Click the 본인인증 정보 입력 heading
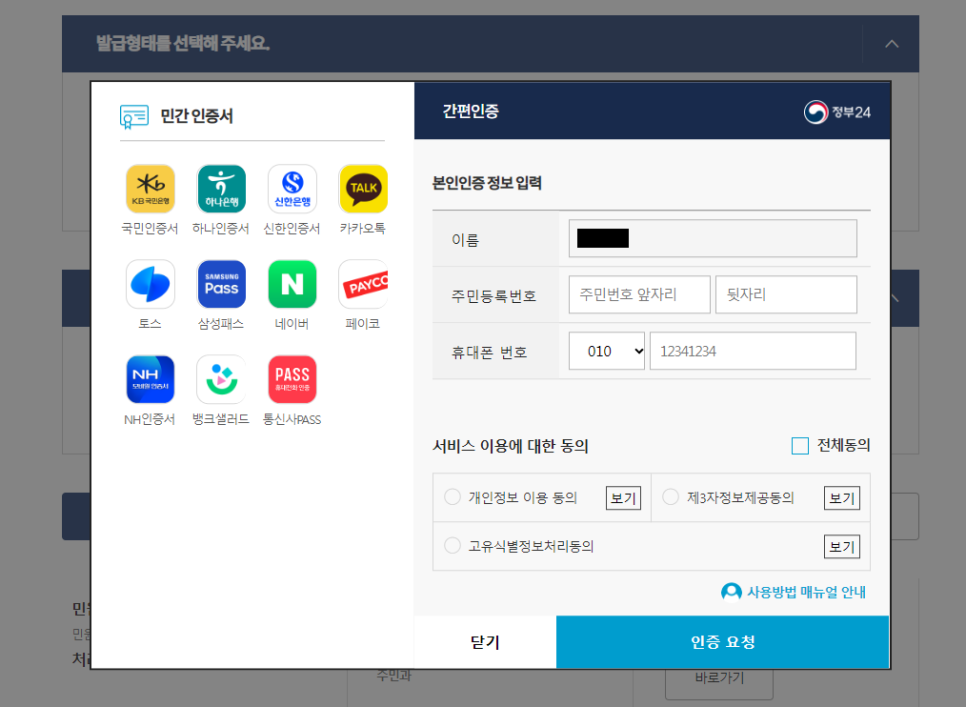 coord(487,183)
